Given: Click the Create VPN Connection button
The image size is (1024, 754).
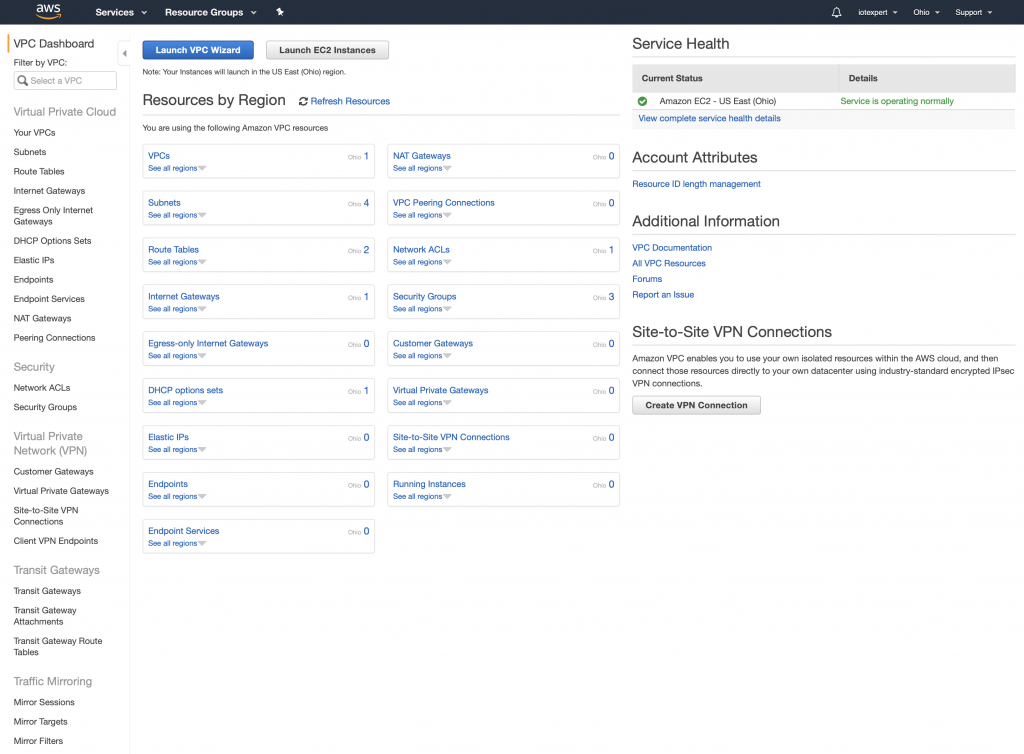Looking at the screenshot, I should pos(696,405).
